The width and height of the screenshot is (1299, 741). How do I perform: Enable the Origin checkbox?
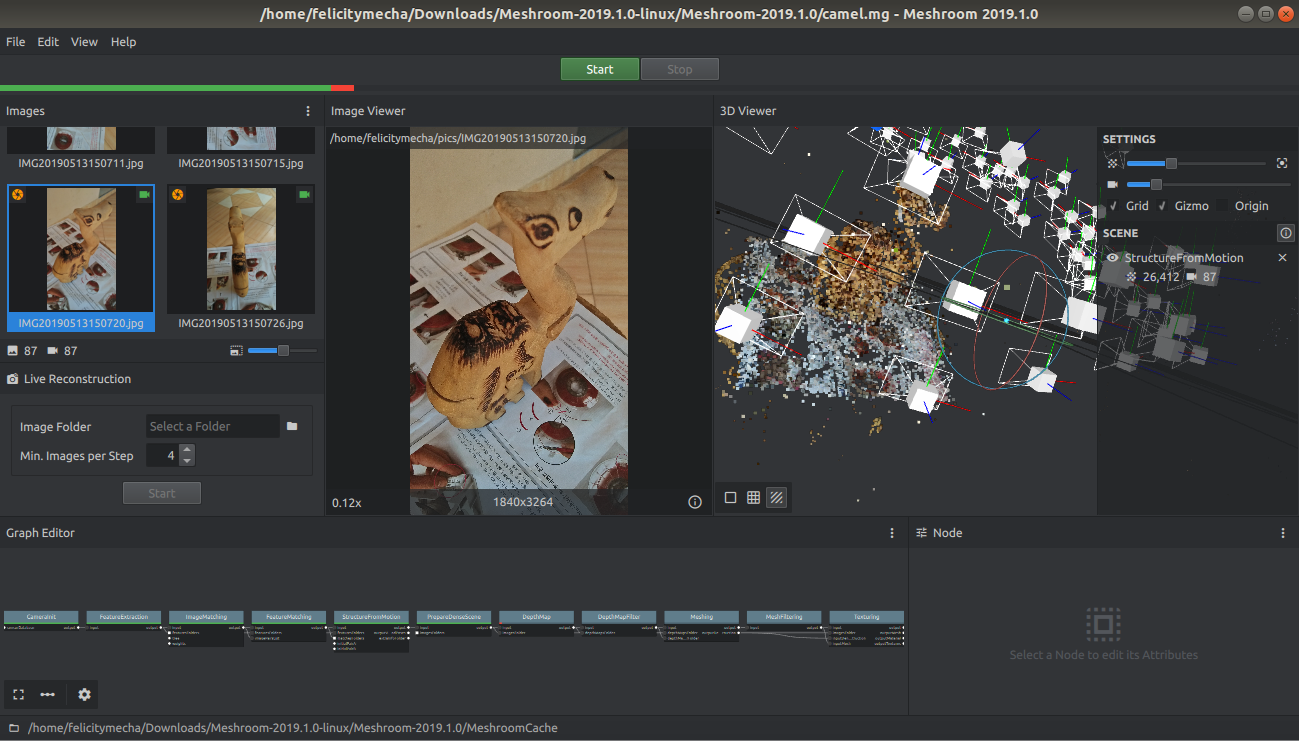(1223, 206)
